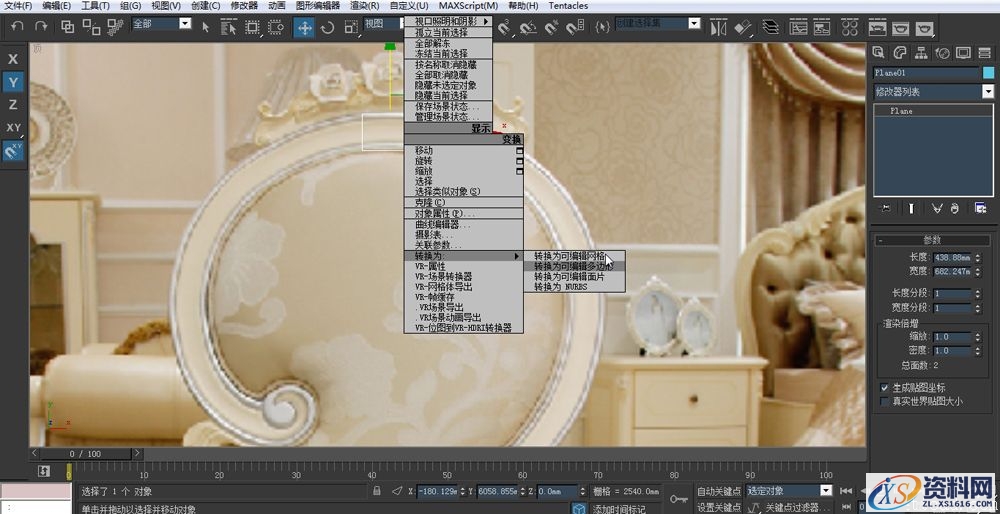Click the Redo arrow icon
This screenshot has height=514, width=1000.
(41, 27)
